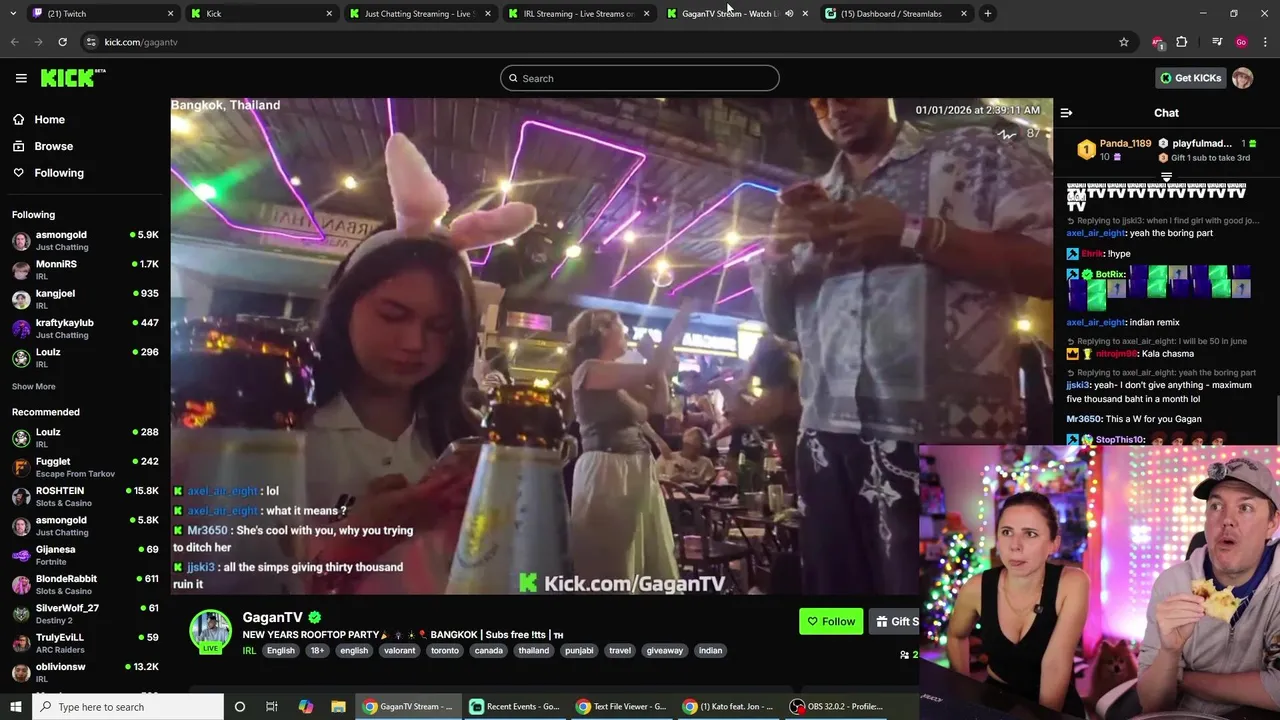
Task: Follow the GaganTV channel
Action: [x=831, y=621]
